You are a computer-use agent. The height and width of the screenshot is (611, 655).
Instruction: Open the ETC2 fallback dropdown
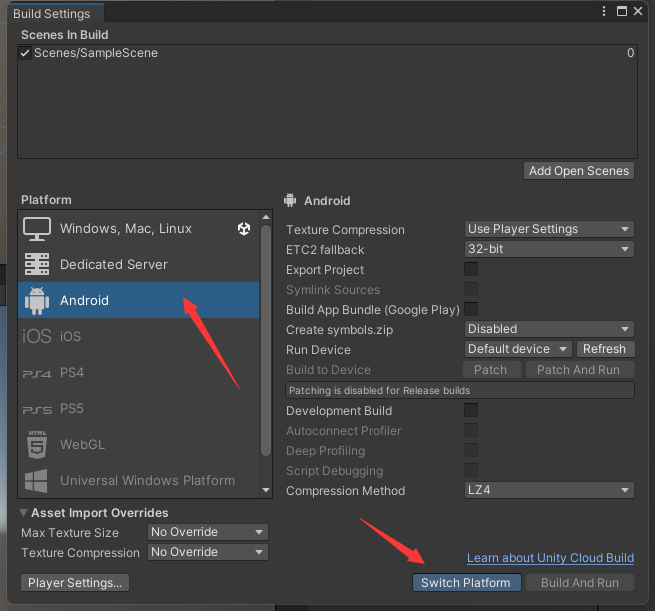pyautogui.click(x=549, y=249)
